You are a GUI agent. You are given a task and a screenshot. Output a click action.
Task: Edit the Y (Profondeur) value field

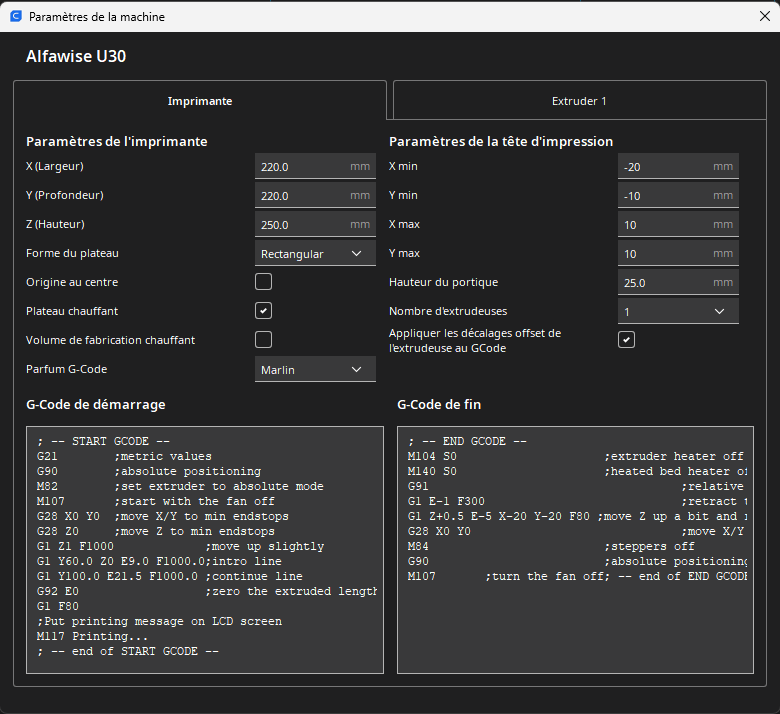(x=315, y=195)
